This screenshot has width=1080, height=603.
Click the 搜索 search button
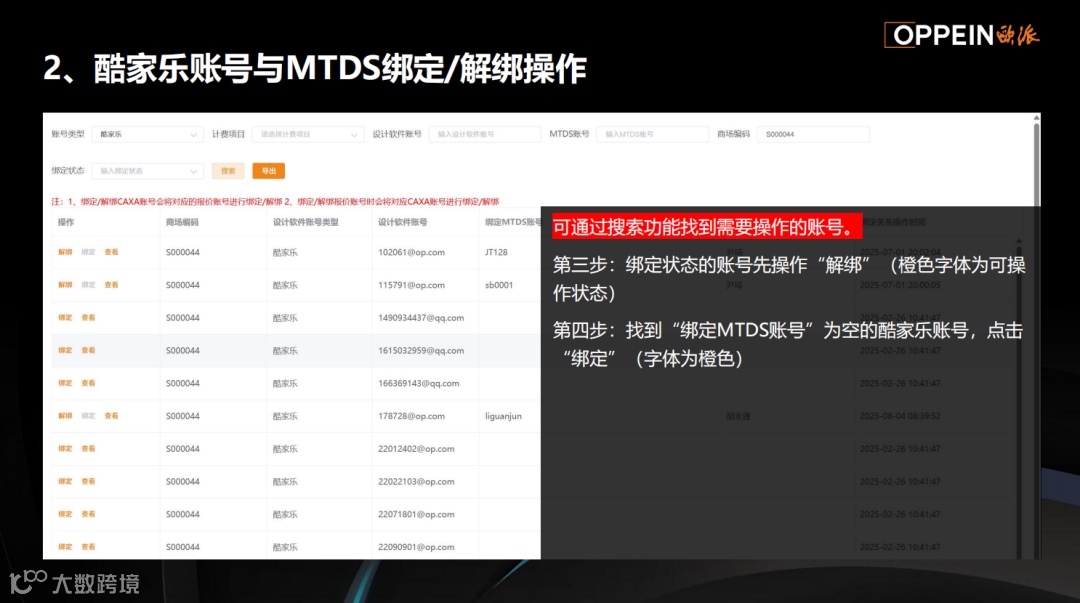pos(228,171)
